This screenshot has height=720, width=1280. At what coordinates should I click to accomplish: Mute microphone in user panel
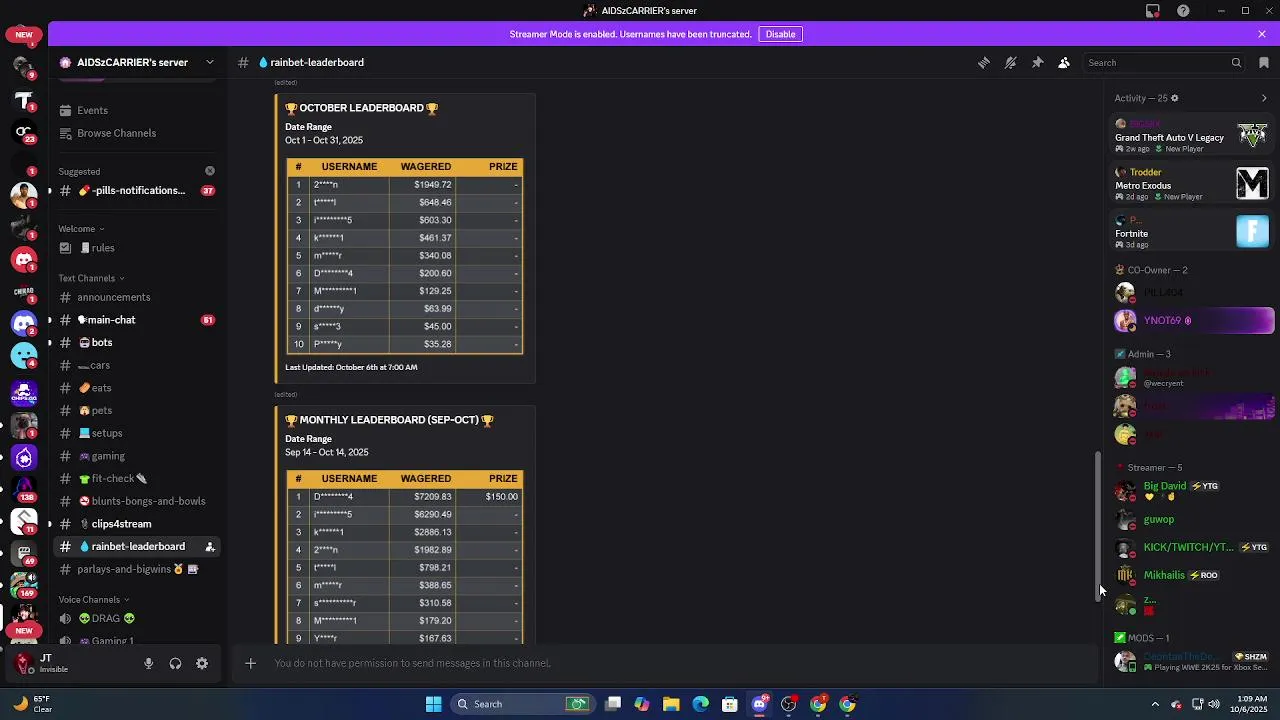pos(148,663)
